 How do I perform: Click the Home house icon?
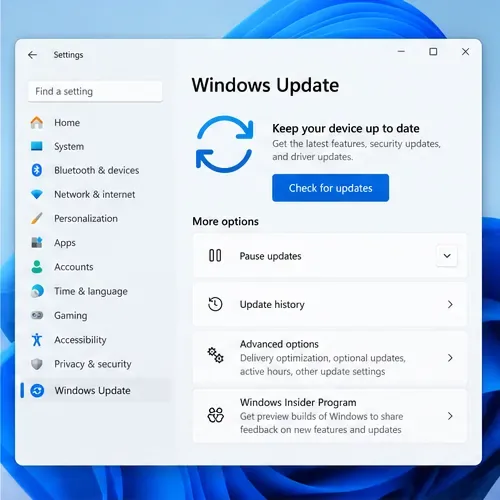click(37, 122)
